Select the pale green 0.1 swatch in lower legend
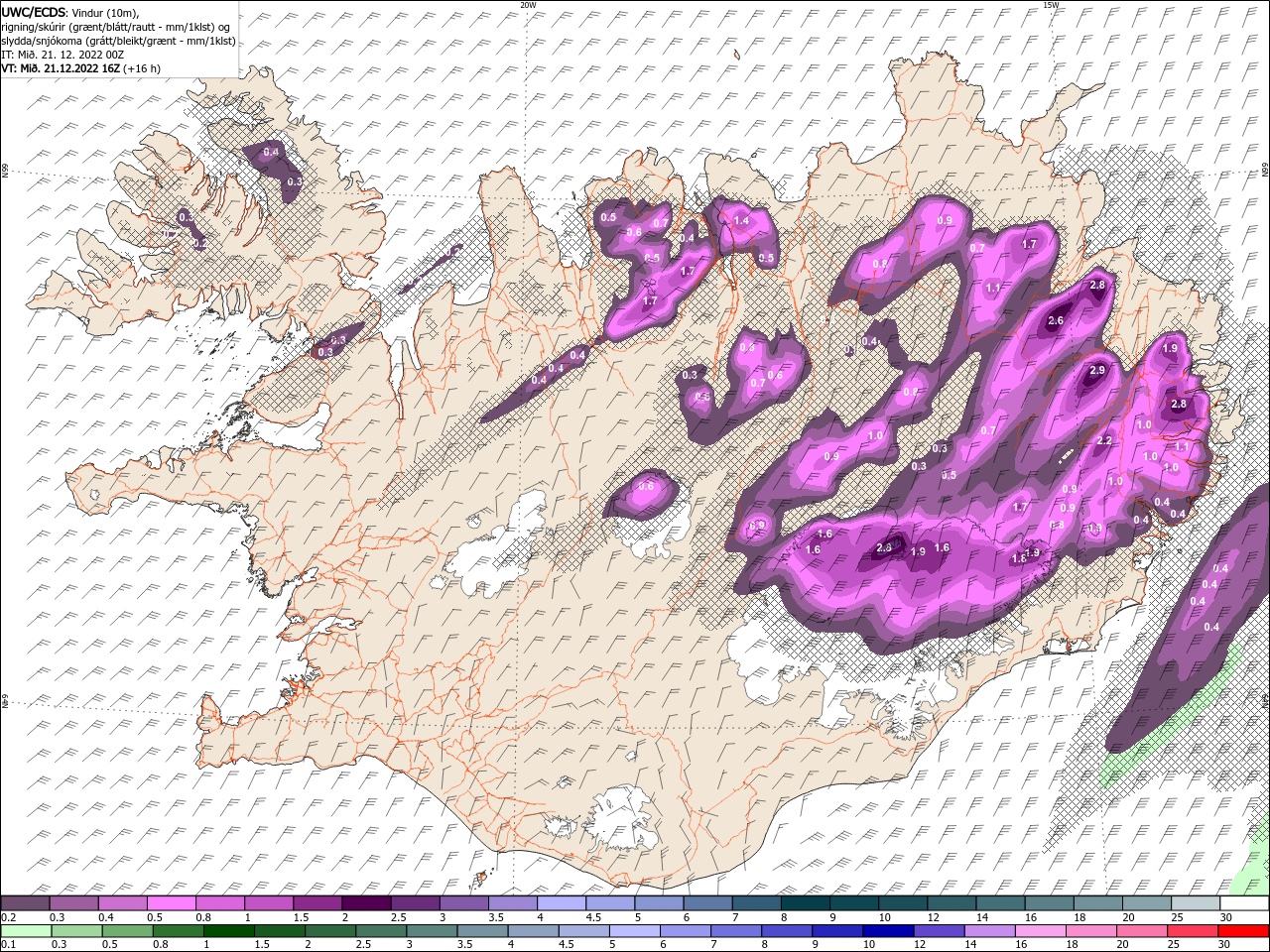 [x=26, y=930]
